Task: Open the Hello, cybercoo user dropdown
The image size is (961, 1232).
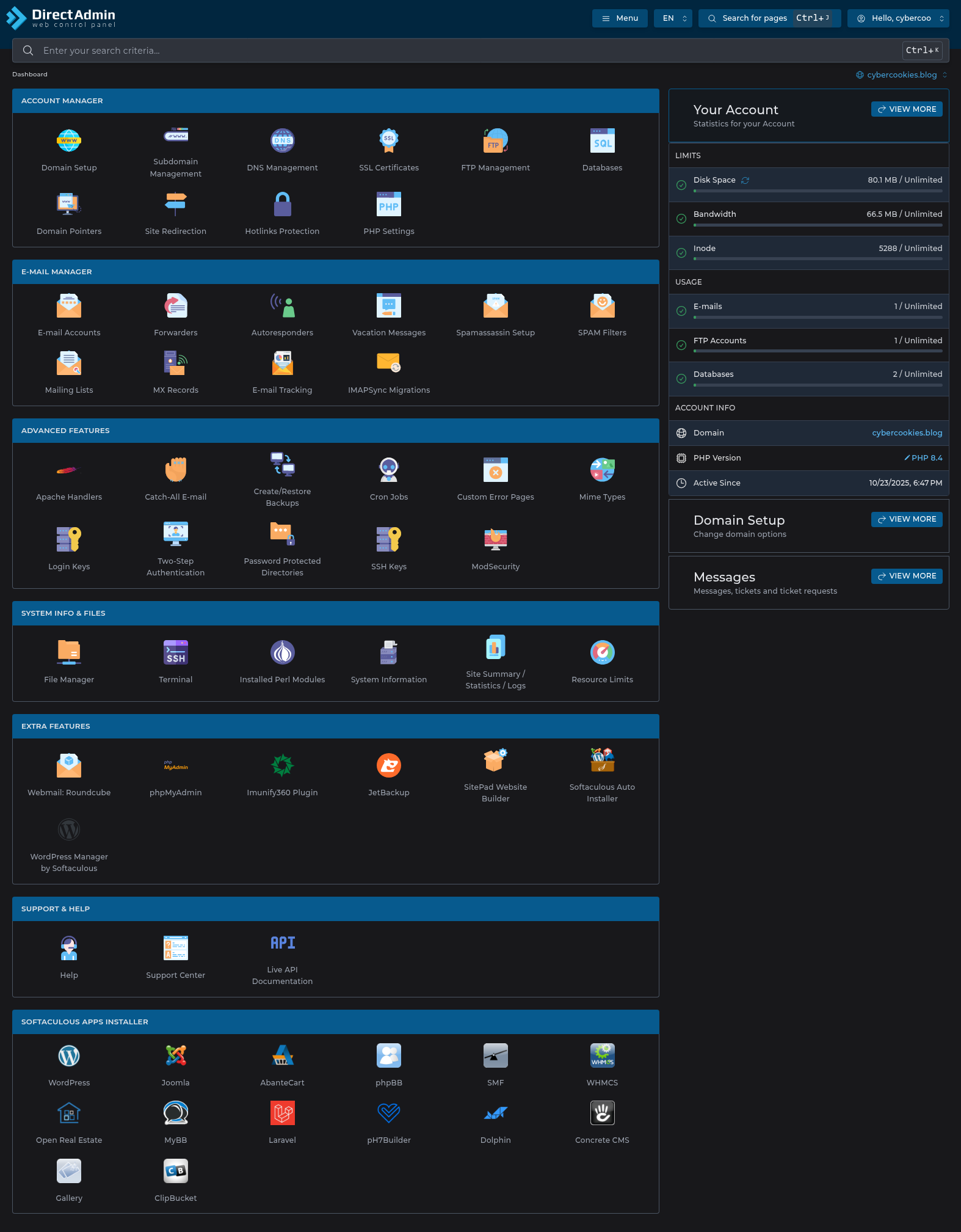Action: pos(898,18)
